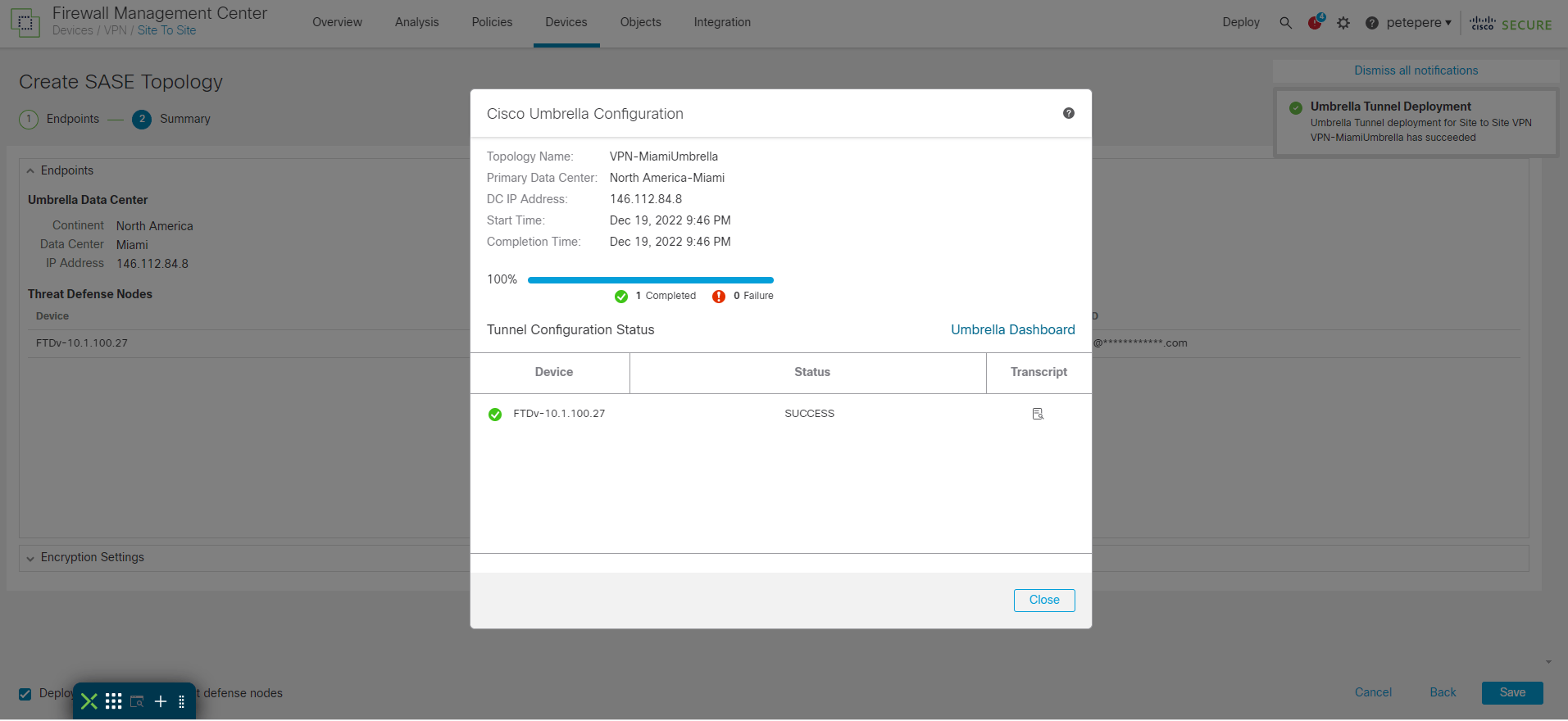Viewport: 1568px width, 721px height.
Task: Open the Umbrella Dashboard link
Action: coord(1013,329)
